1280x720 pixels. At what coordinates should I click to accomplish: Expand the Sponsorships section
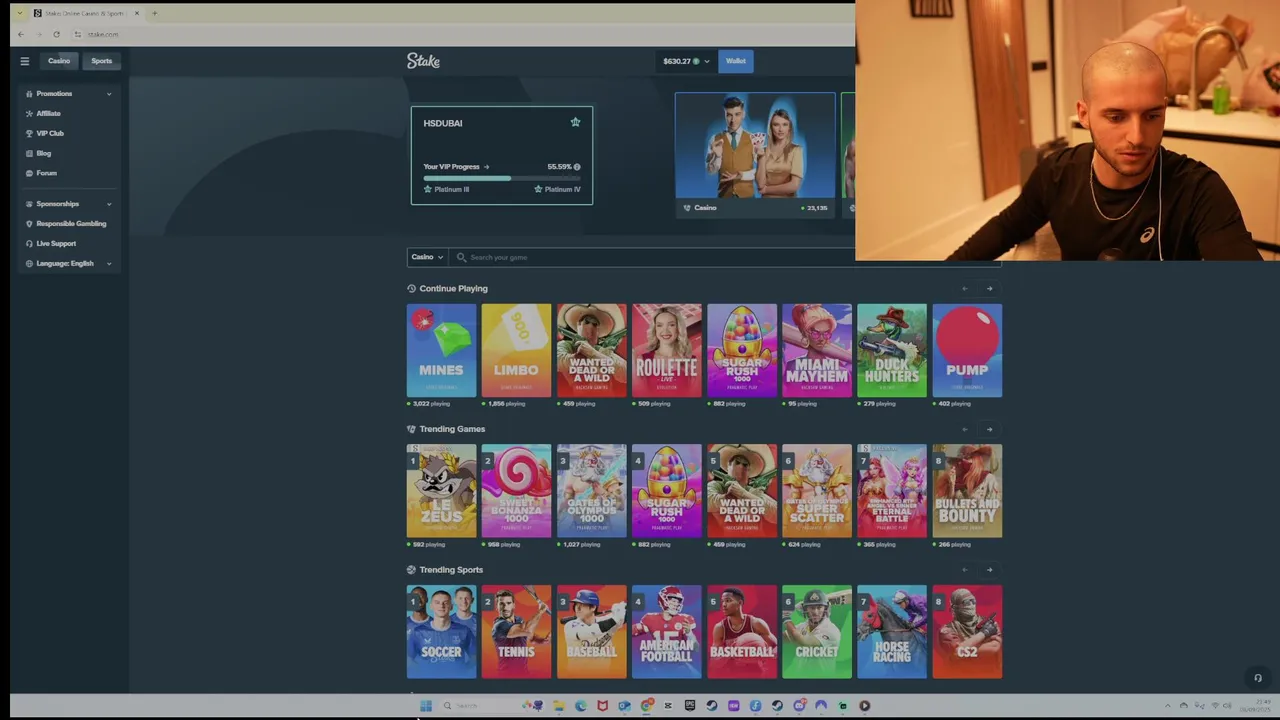[69, 204]
